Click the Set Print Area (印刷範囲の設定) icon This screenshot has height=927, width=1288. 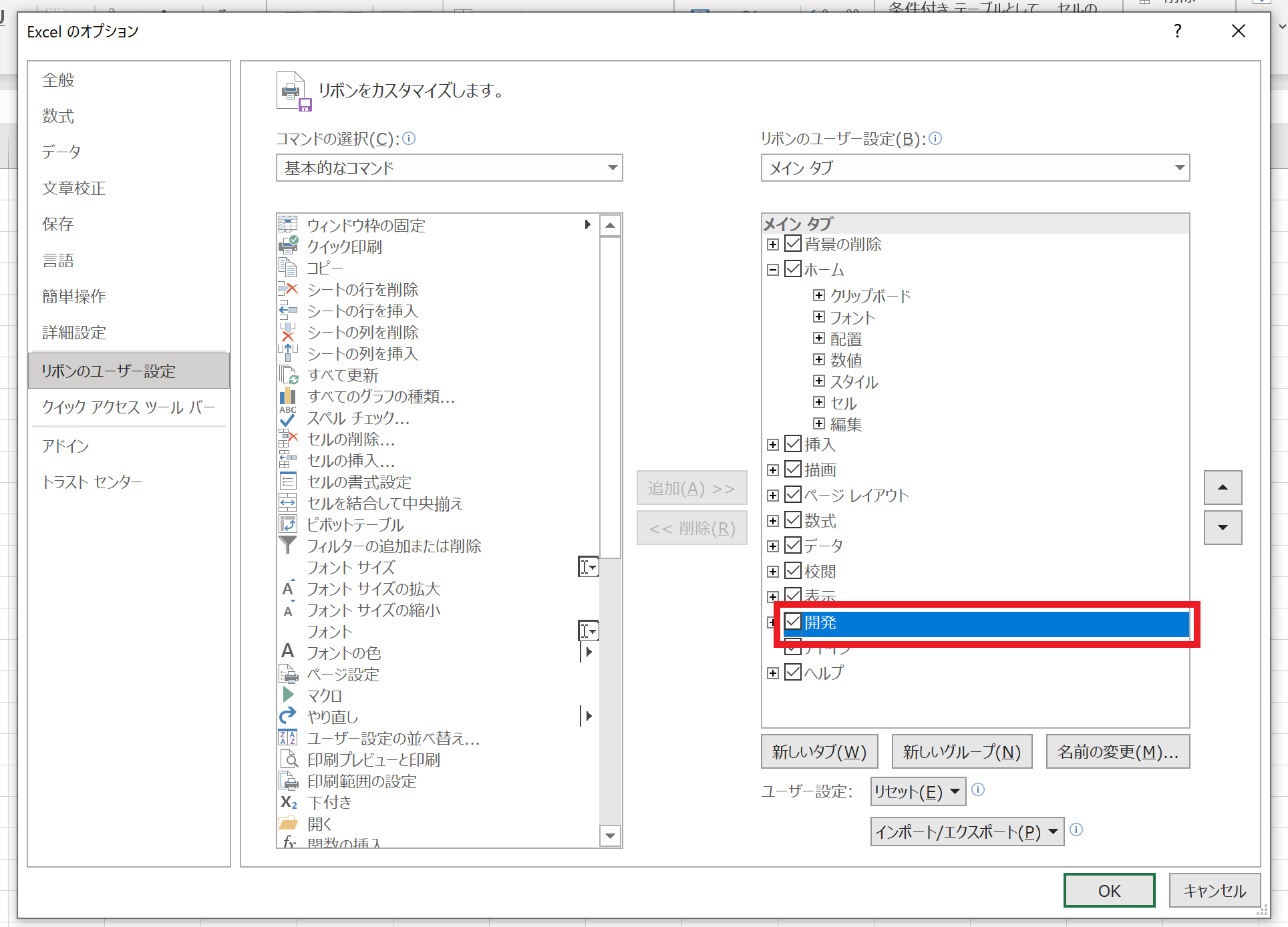288,781
